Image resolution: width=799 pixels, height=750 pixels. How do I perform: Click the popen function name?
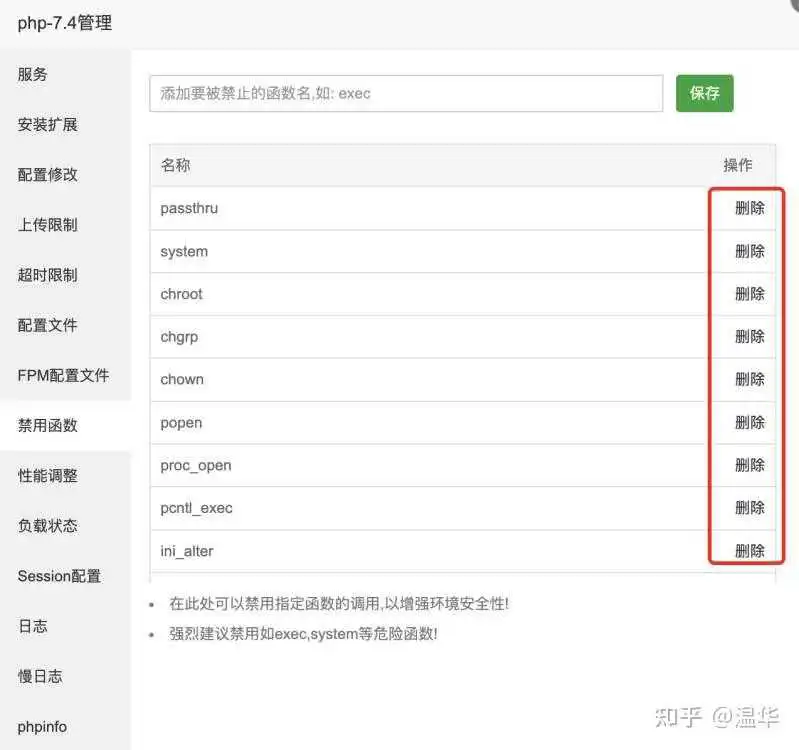[x=181, y=423]
